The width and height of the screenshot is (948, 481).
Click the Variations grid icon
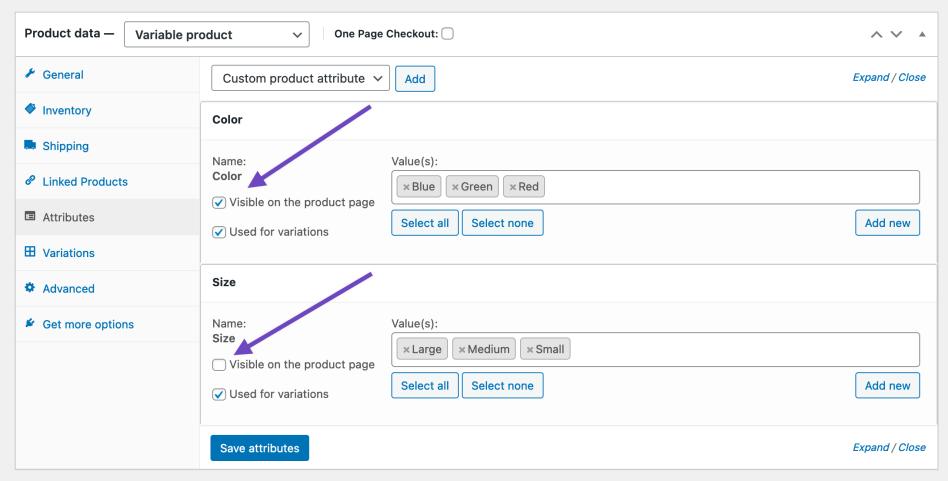click(30, 253)
